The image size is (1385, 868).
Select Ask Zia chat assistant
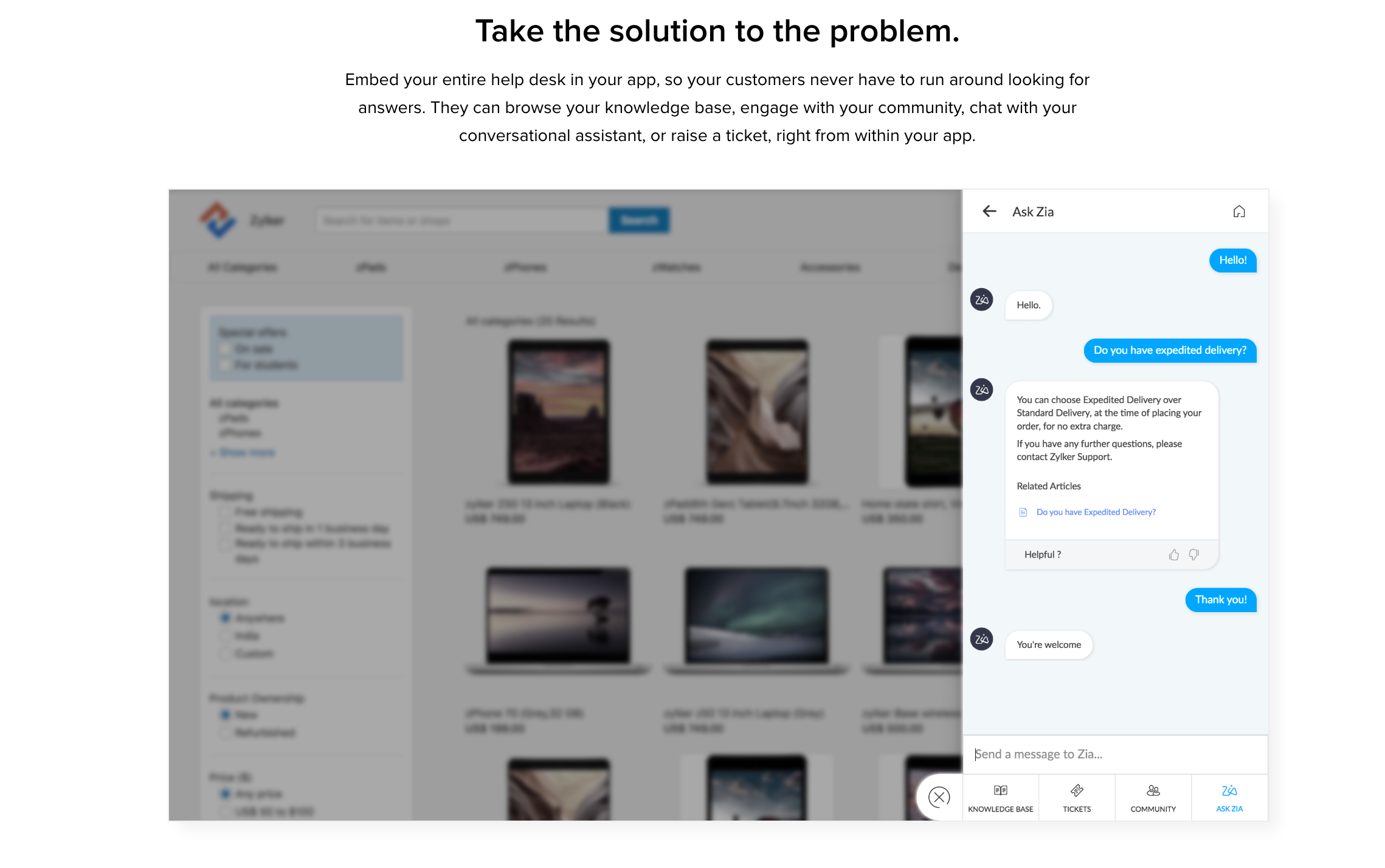tap(1229, 796)
